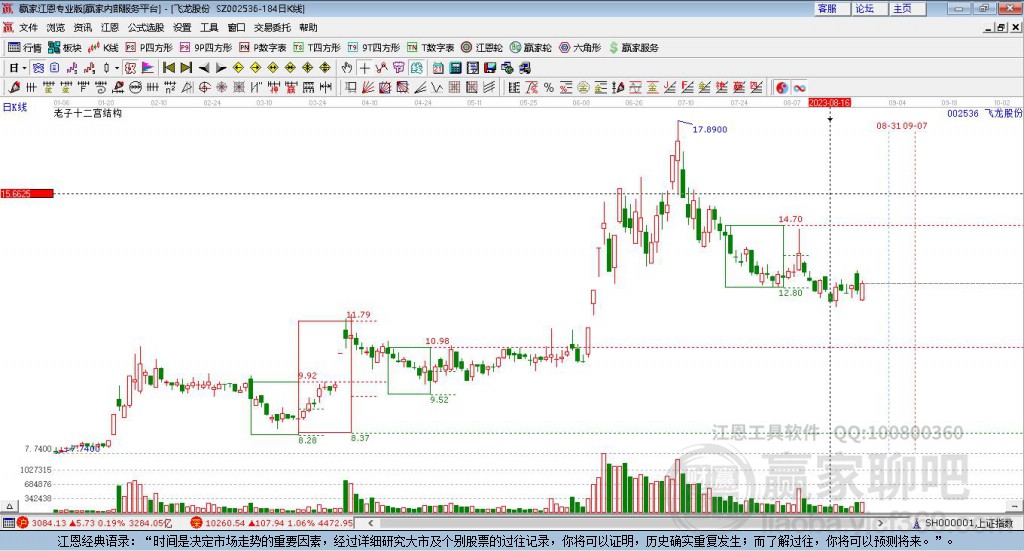Open the 行情 quotes view
The width and height of the screenshot is (1024, 551).
[x=24, y=48]
